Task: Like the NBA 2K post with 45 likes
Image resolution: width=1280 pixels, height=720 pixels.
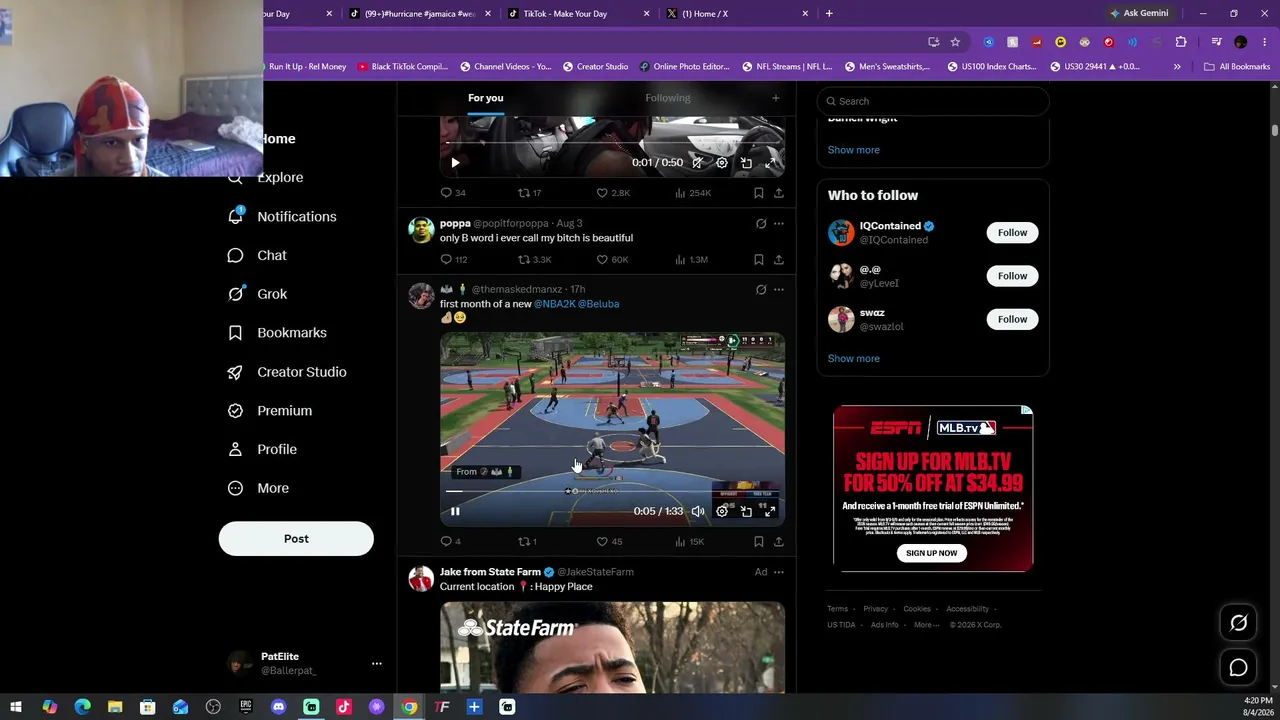Action: pos(609,542)
